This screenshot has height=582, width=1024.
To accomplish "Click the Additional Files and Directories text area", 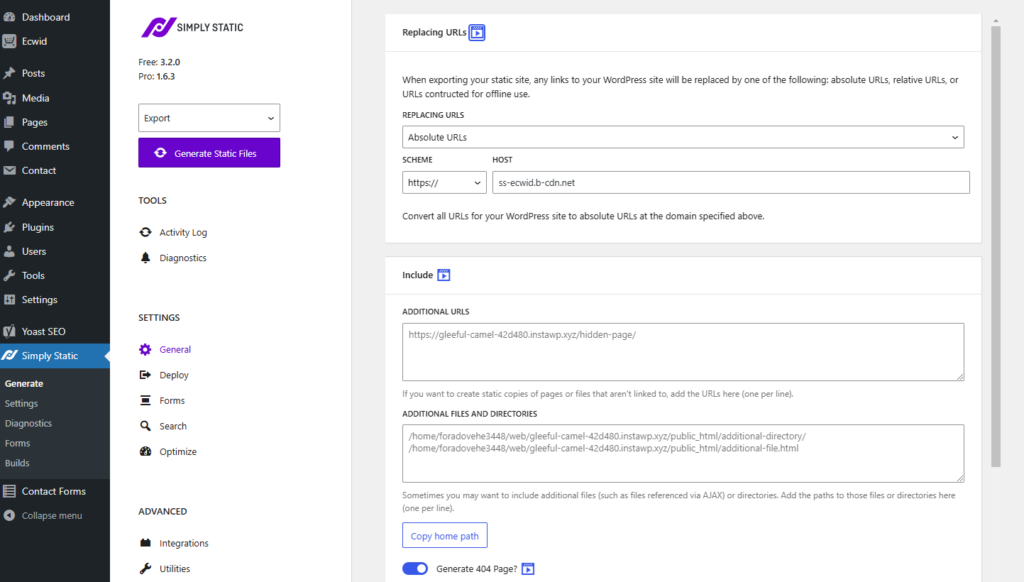I will pos(682,454).
